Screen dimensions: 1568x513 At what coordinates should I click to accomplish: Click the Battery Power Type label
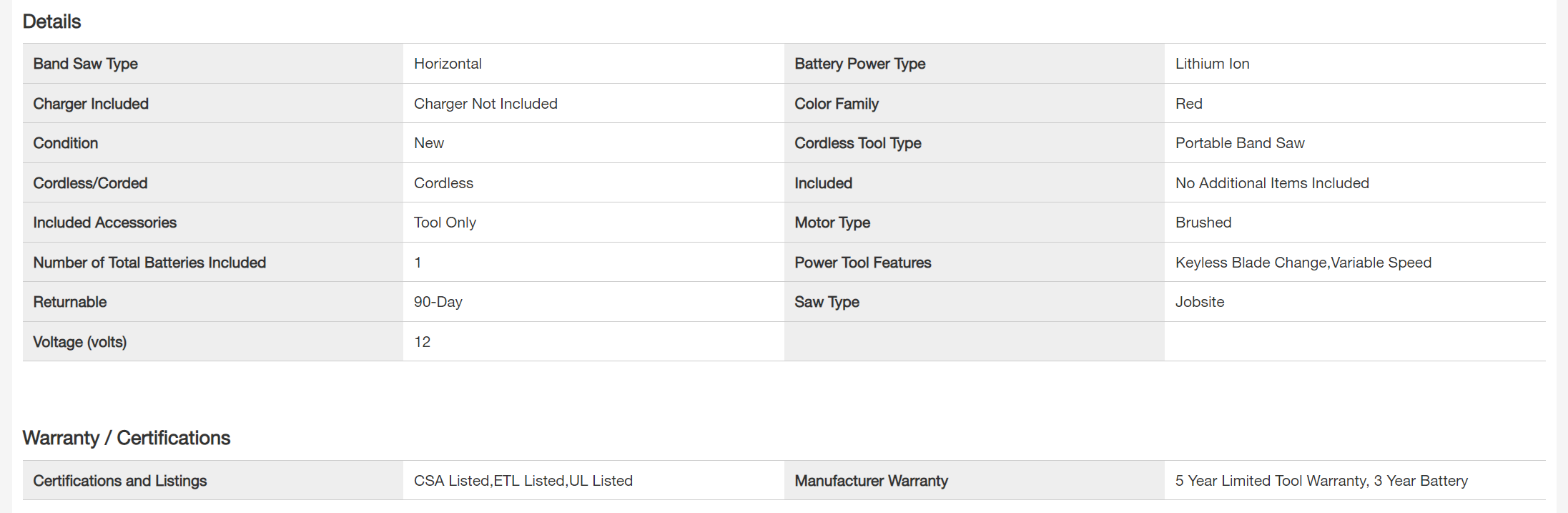[859, 64]
